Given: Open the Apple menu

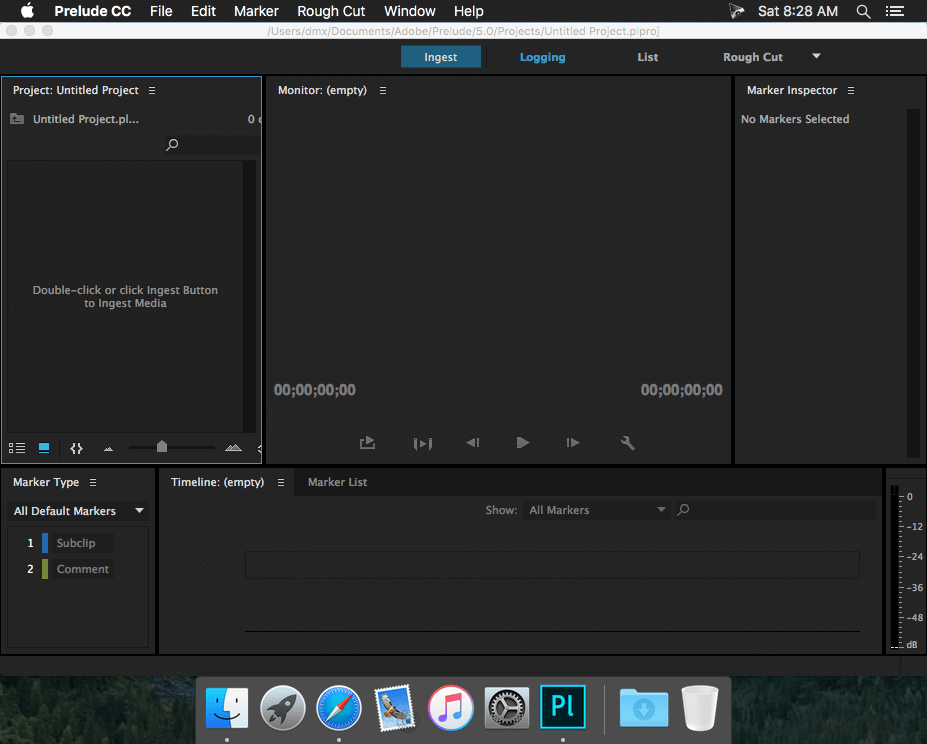Looking at the screenshot, I should tap(27, 11).
